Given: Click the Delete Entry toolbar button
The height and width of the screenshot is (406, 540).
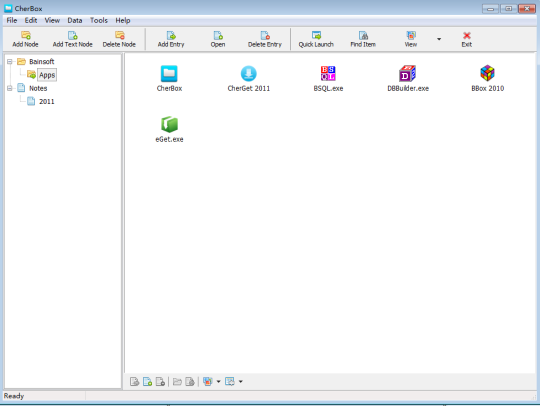Looking at the screenshot, I should [264, 39].
